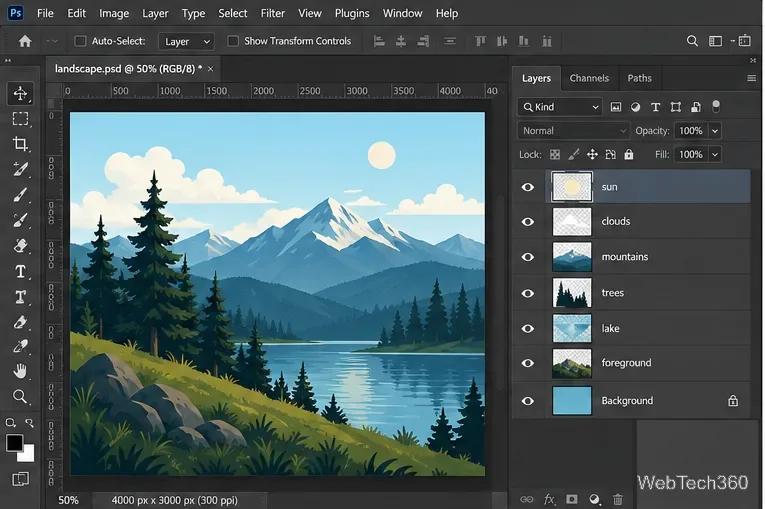Open the Kind filter dropdown
The image size is (765, 509).
pyautogui.click(x=560, y=107)
